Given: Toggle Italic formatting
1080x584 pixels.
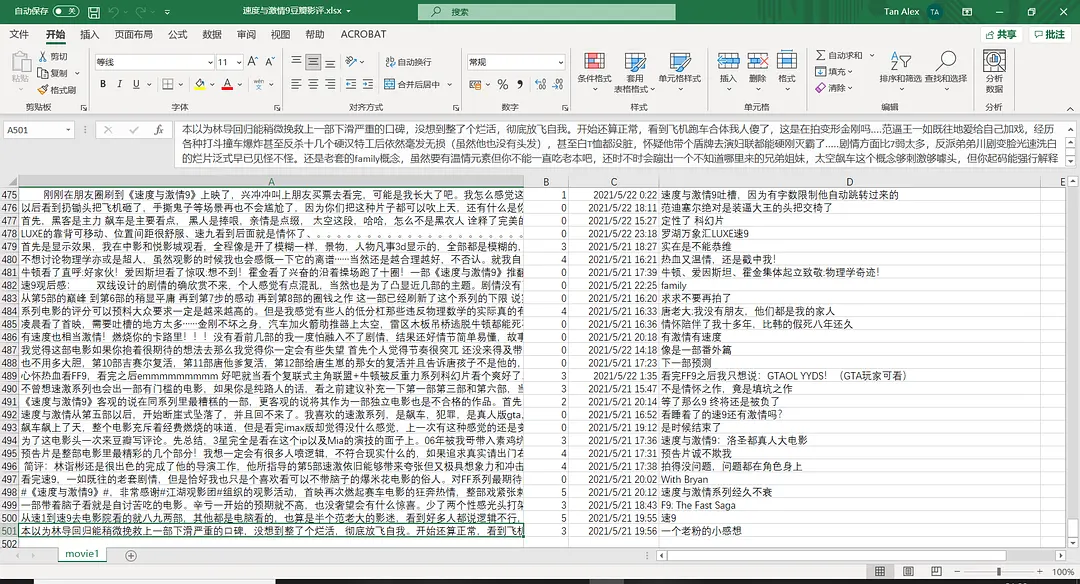Looking at the screenshot, I should point(119,84).
